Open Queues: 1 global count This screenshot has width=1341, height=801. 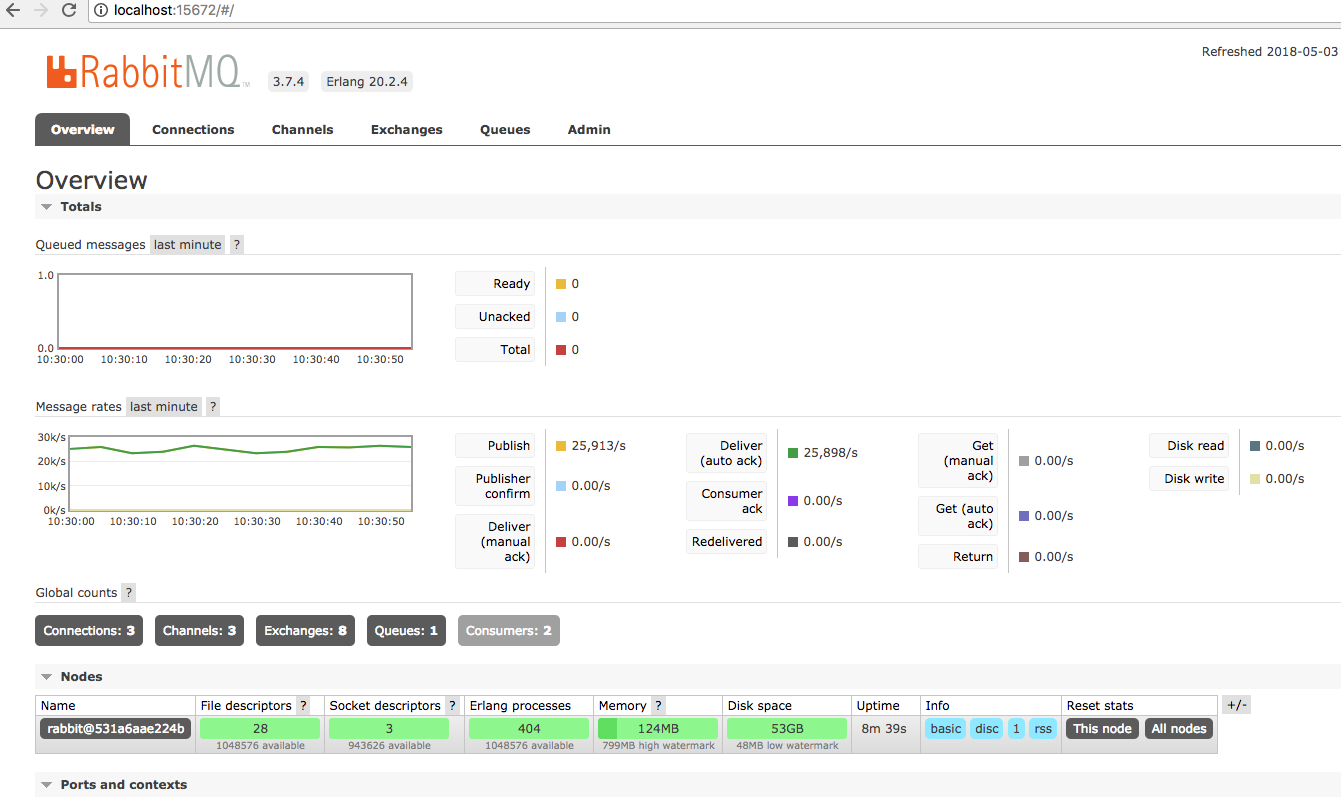coord(406,630)
